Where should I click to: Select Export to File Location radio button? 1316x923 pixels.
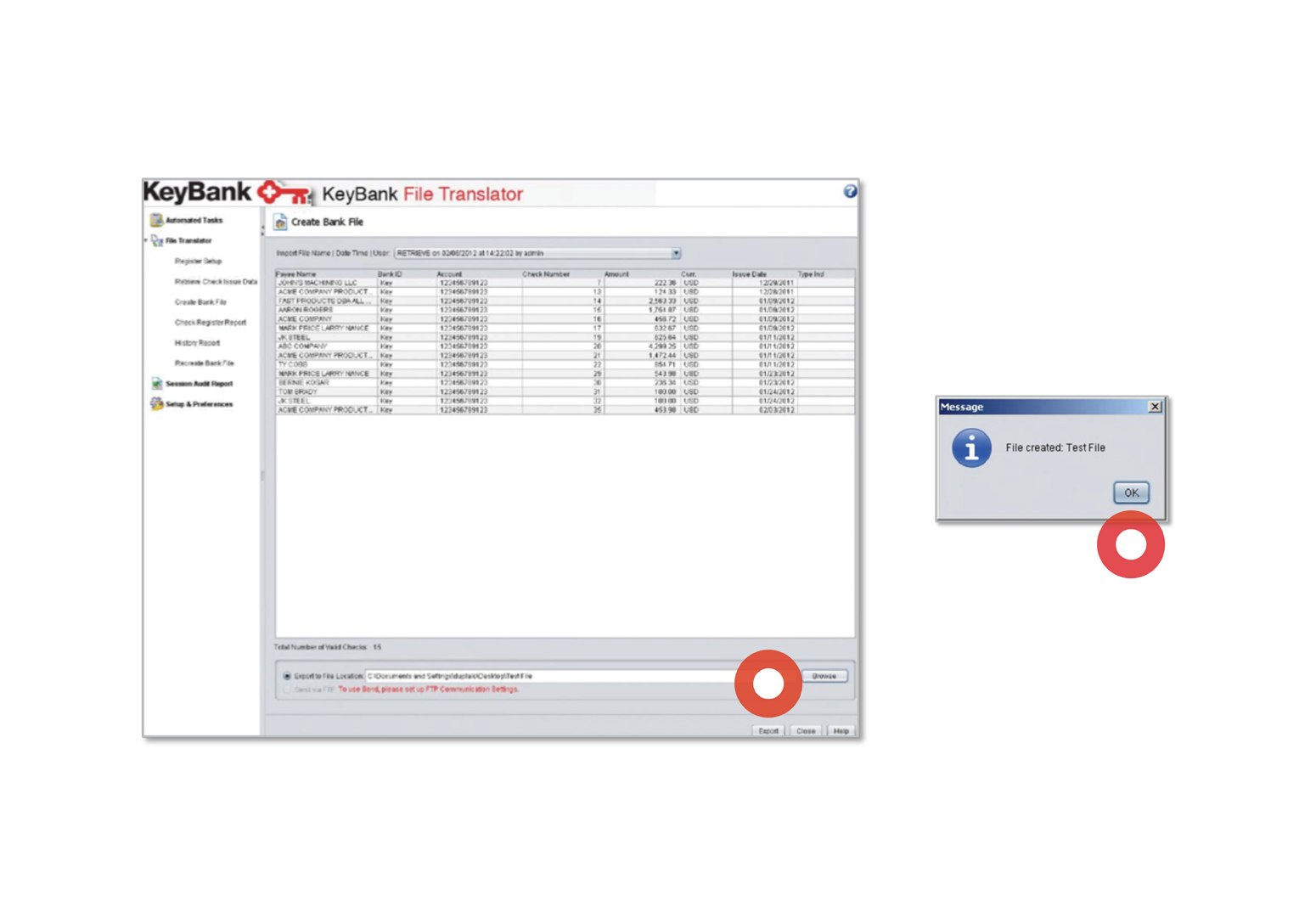click(x=287, y=677)
